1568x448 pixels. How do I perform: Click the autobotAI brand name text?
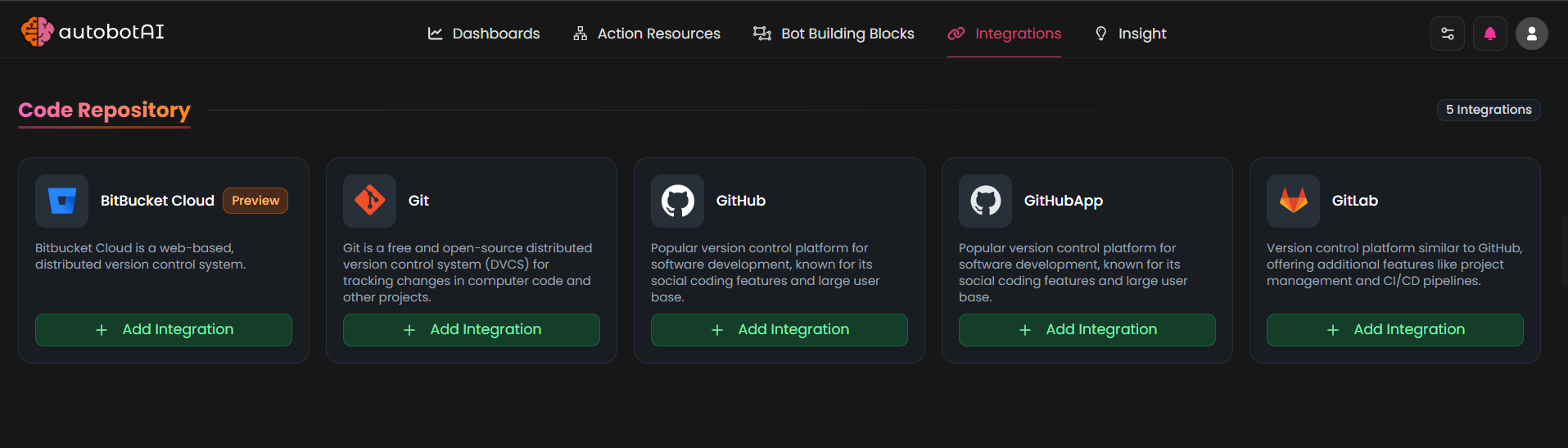111,32
